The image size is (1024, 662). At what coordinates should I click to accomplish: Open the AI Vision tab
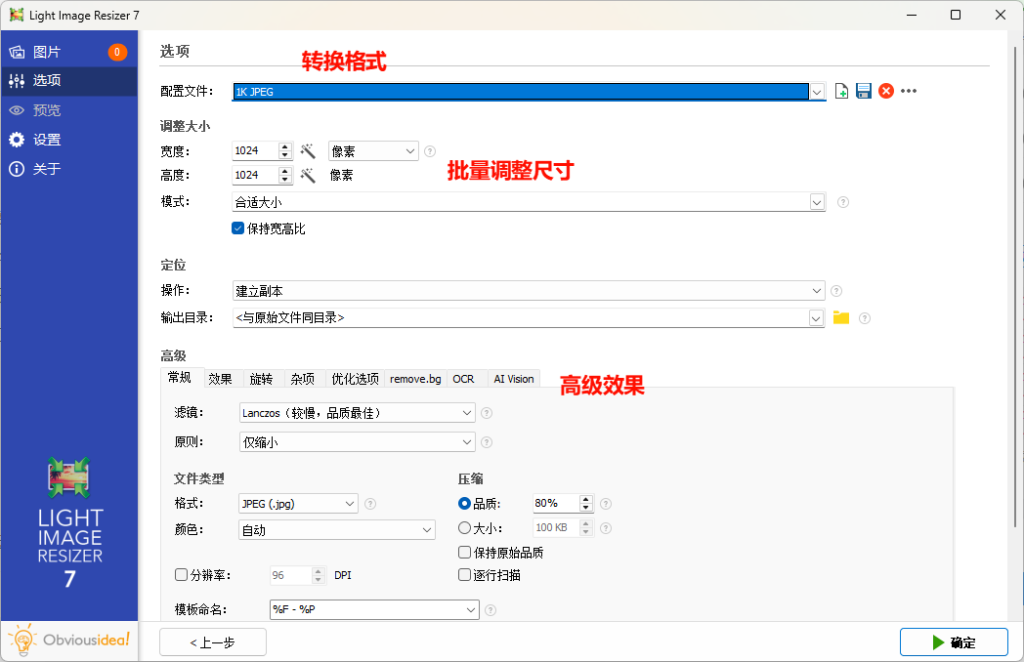[x=513, y=378]
